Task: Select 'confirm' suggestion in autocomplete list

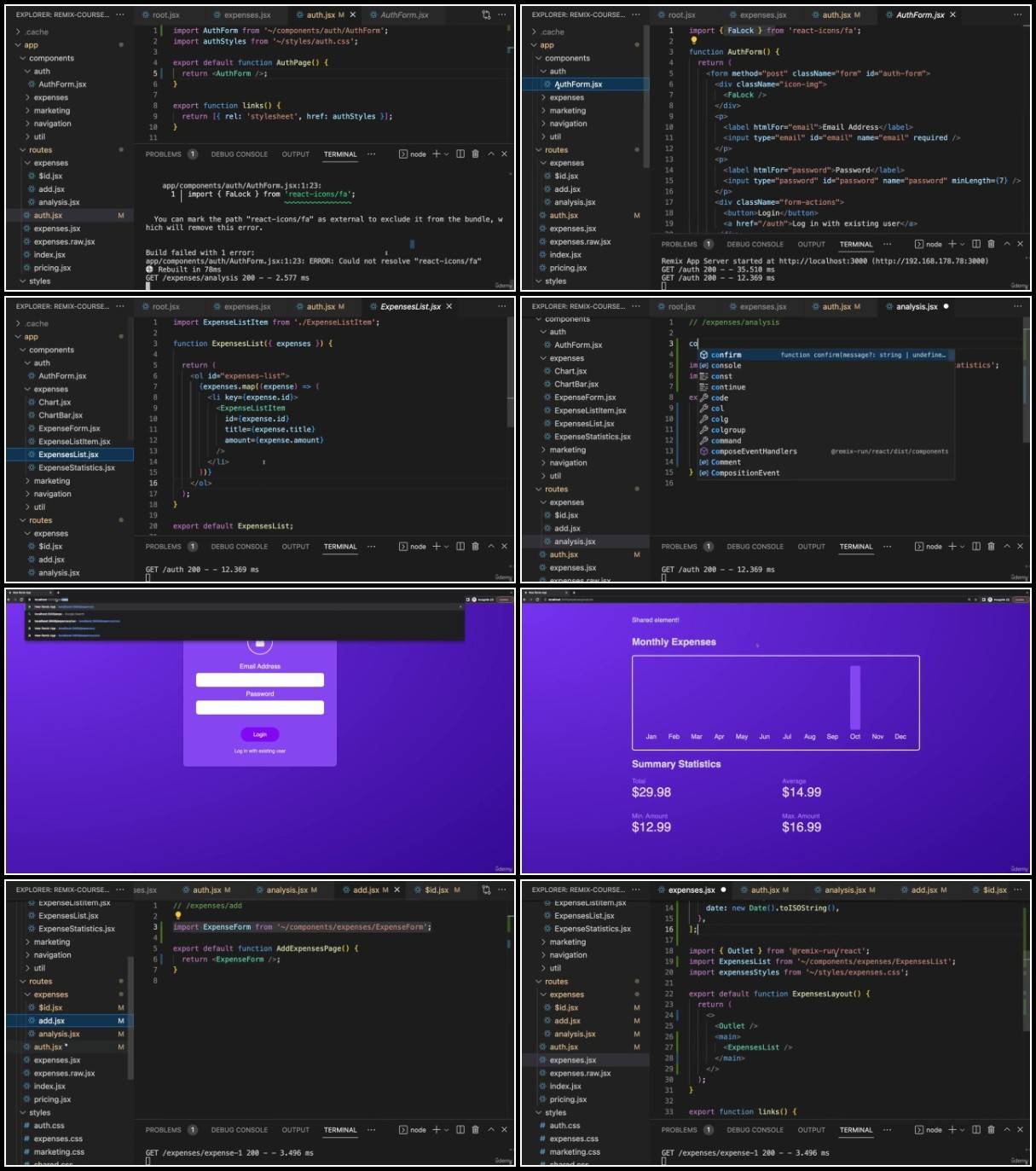Action: 825,355
